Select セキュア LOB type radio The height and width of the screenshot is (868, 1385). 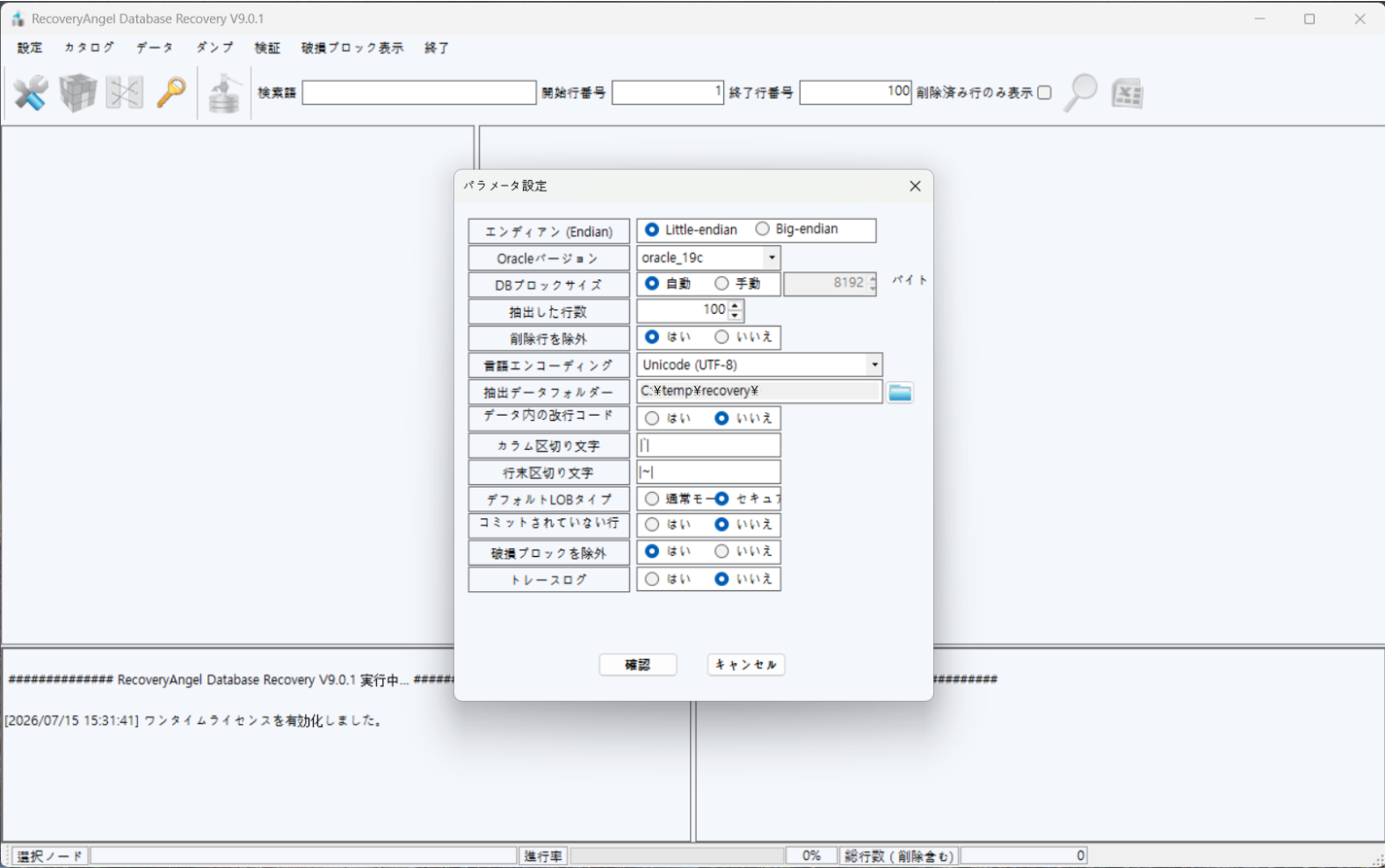pos(721,499)
